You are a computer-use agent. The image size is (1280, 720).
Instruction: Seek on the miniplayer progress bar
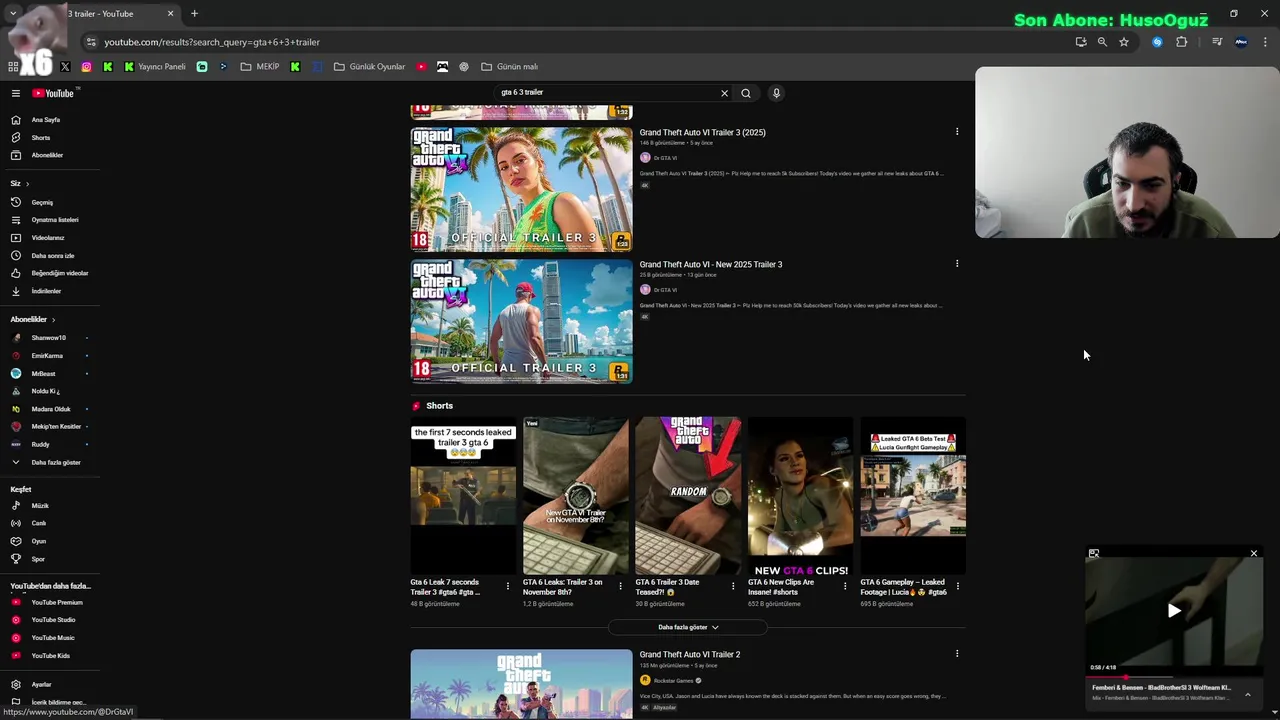[1174, 677]
